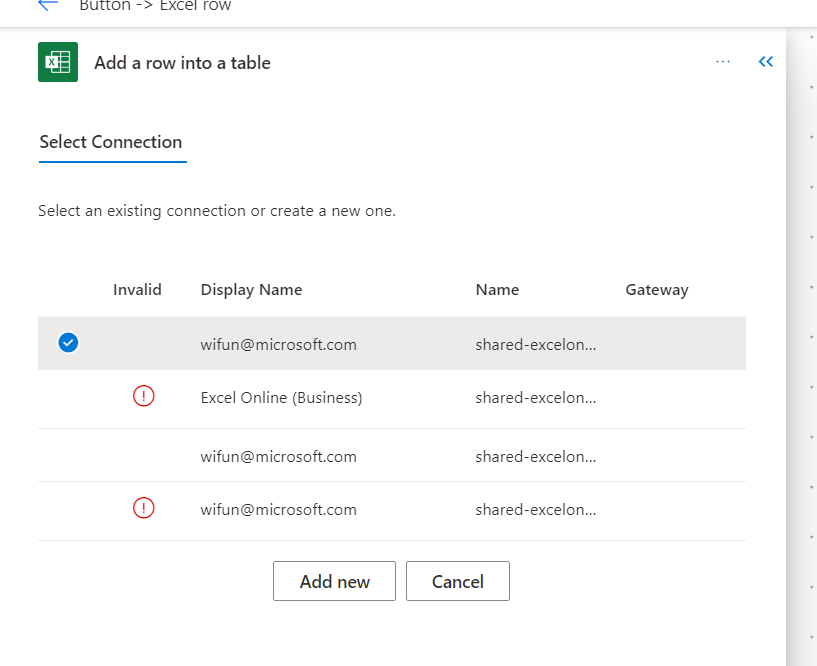Click the red exclamation icon in the fourth row
This screenshot has height=666, width=817.
pyautogui.click(x=143, y=508)
